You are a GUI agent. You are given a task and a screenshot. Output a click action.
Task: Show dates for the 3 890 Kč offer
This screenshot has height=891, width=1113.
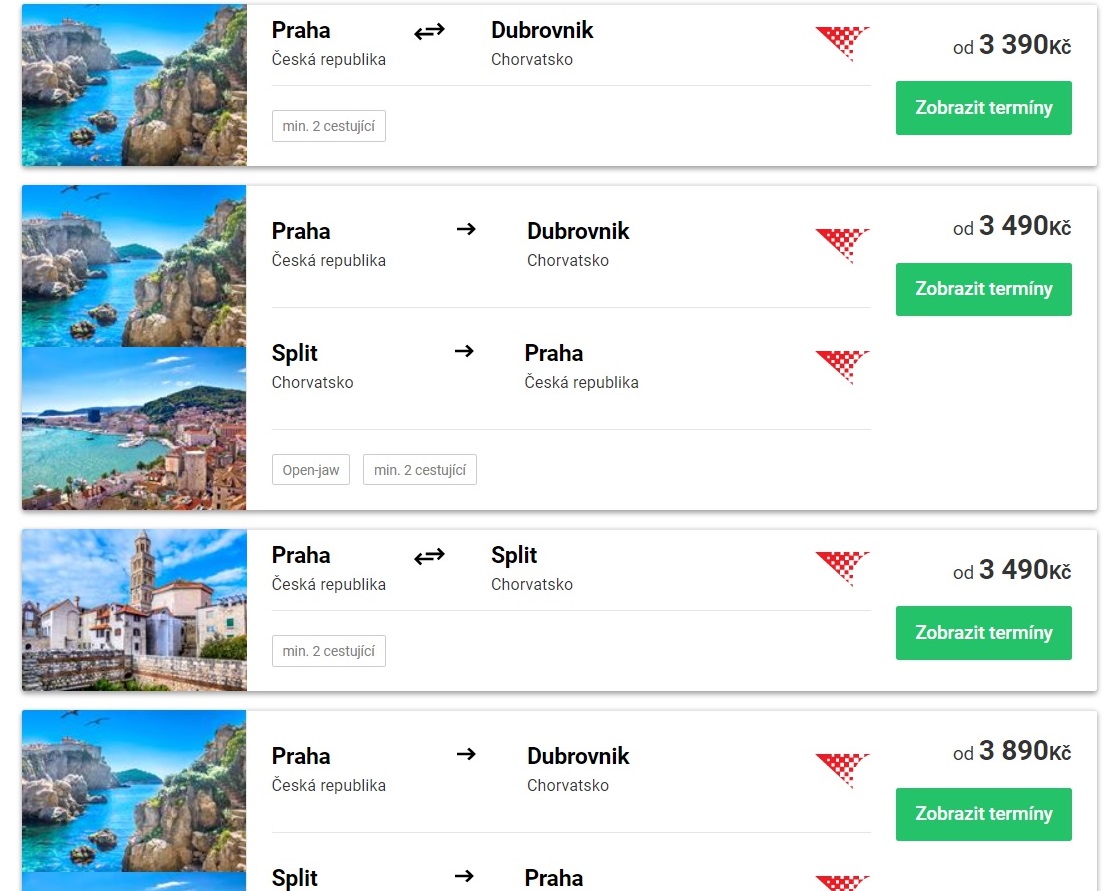(983, 814)
